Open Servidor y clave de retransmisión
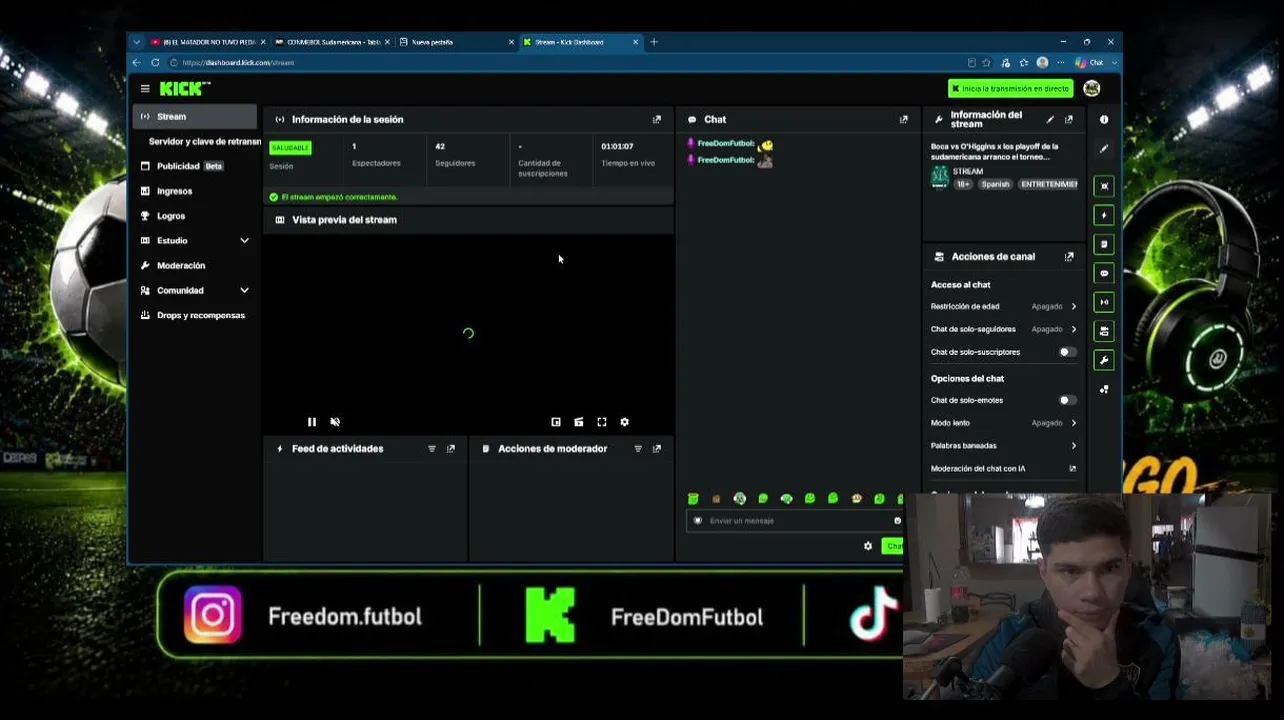The image size is (1284, 720). coord(204,142)
